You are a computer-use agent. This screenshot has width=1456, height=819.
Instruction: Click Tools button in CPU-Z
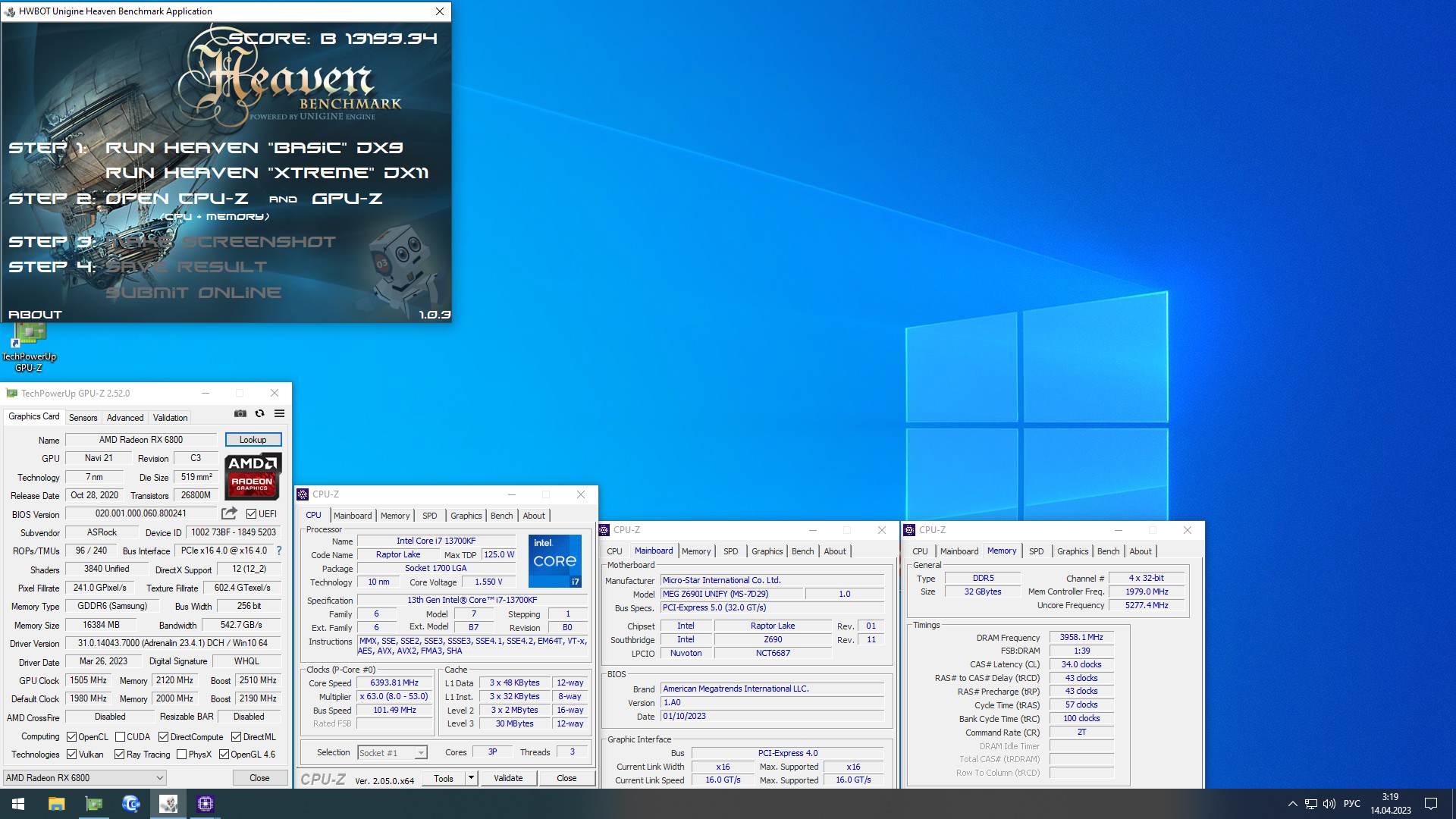(444, 777)
